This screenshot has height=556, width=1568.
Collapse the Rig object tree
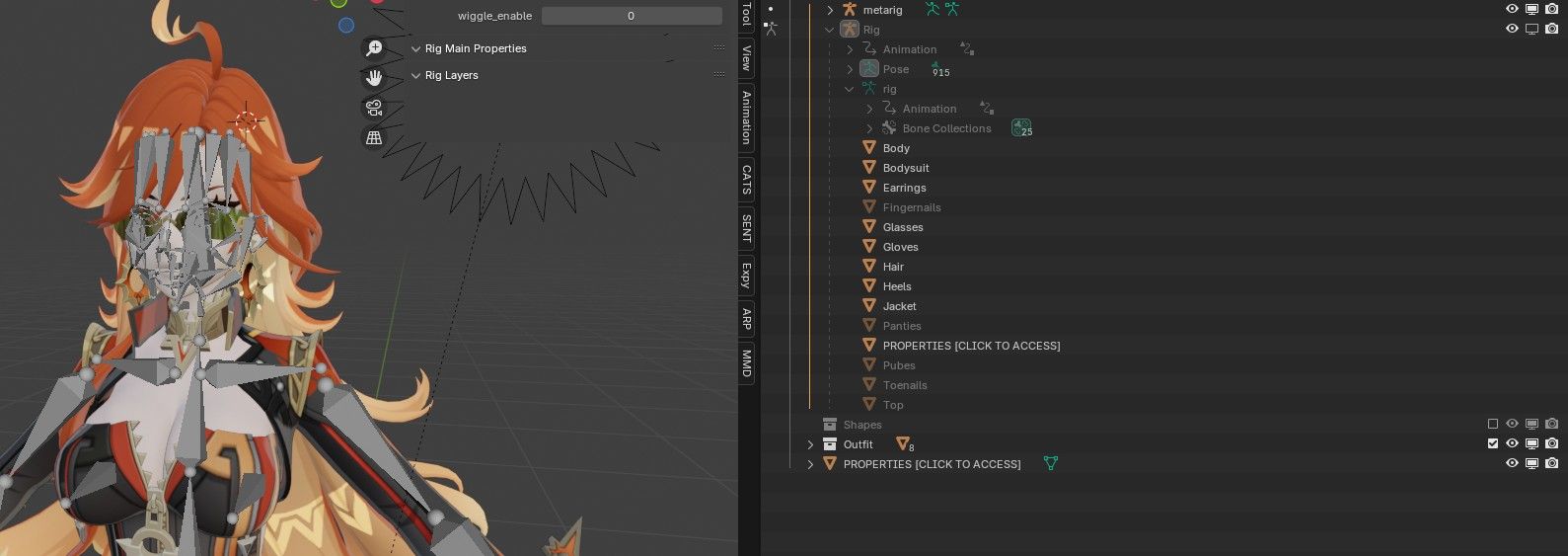coord(830,30)
